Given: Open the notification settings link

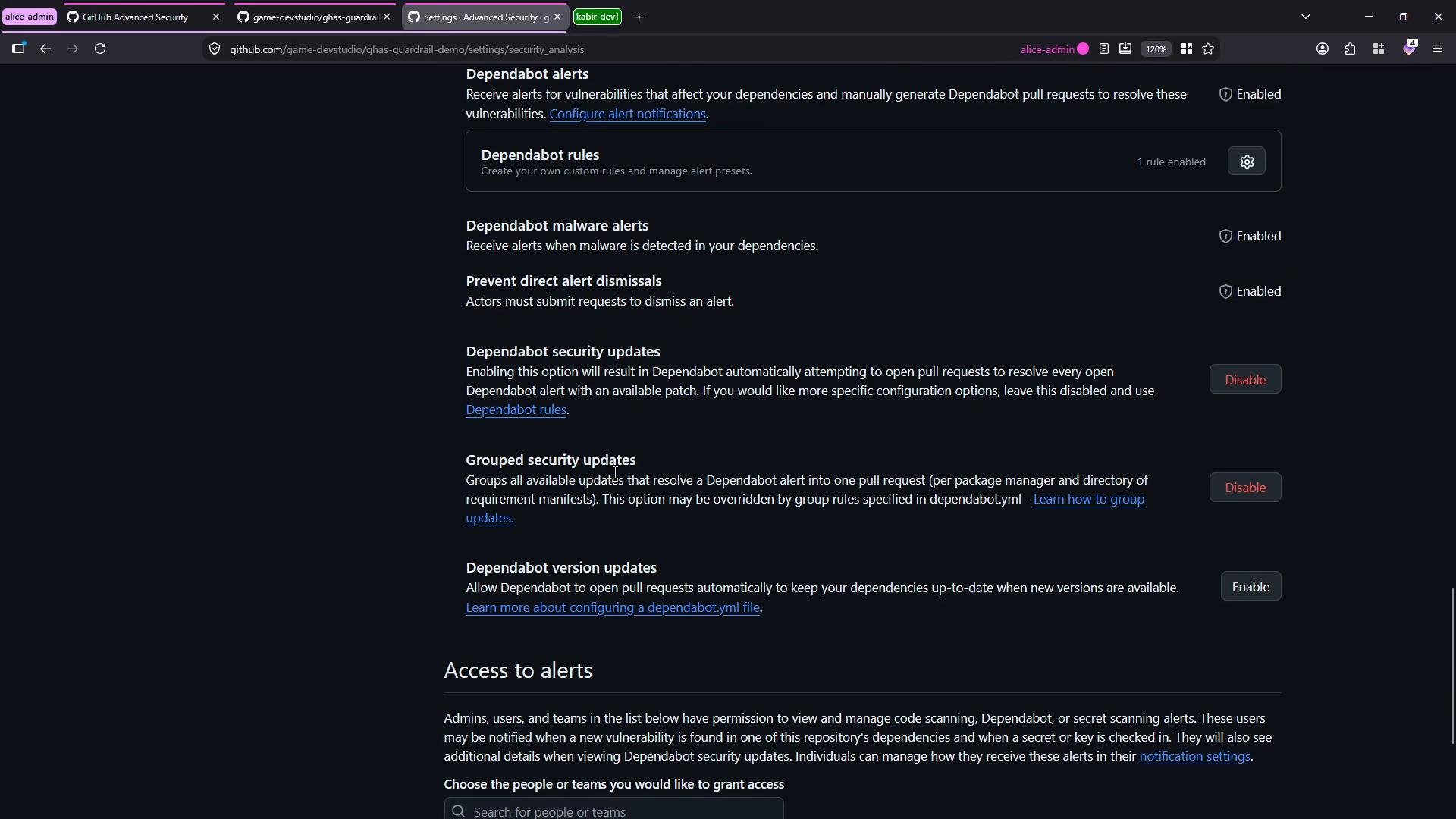Looking at the screenshot, I should pos(1194,756).
